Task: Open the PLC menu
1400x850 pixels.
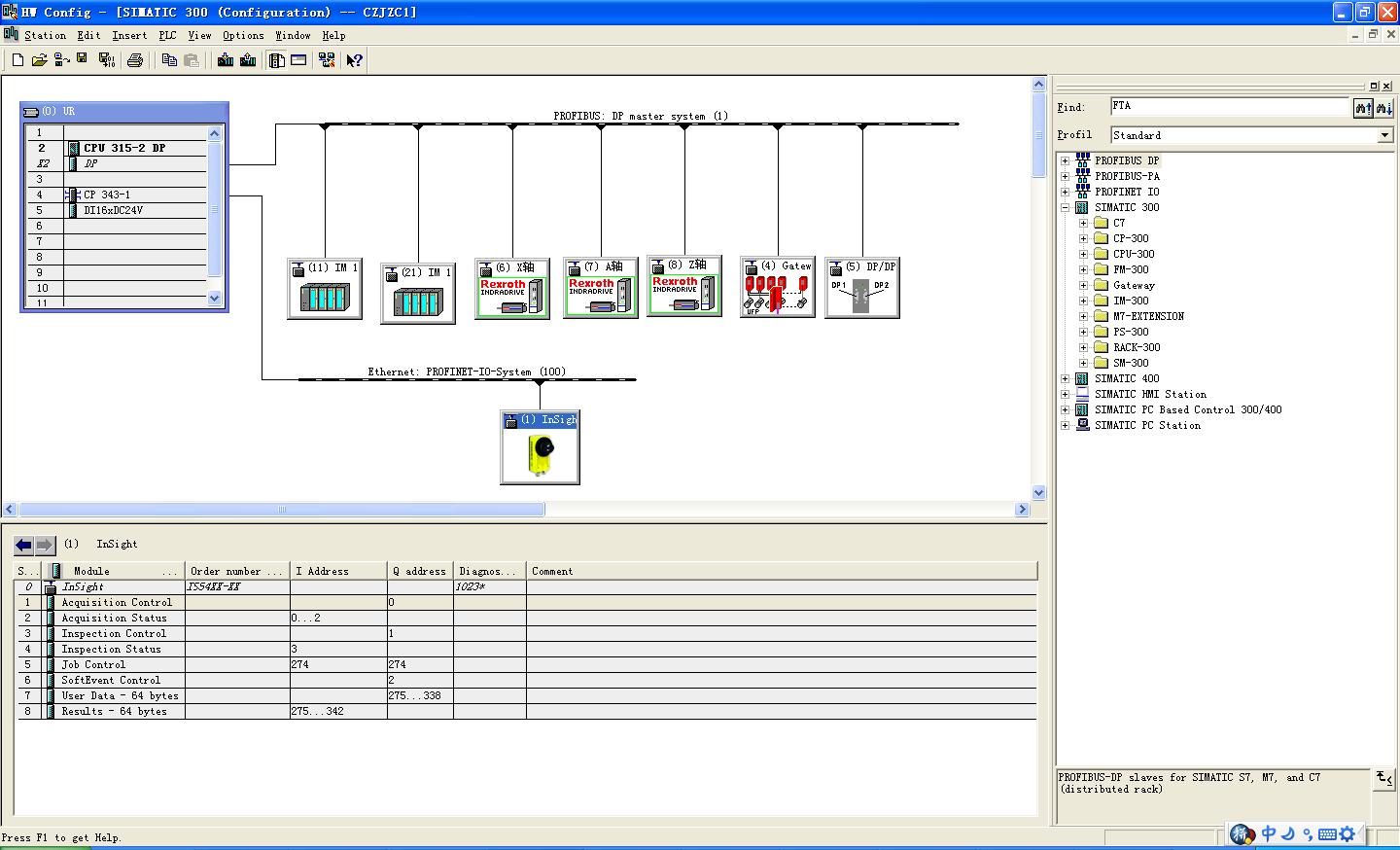Action: (x=168, y=35)
